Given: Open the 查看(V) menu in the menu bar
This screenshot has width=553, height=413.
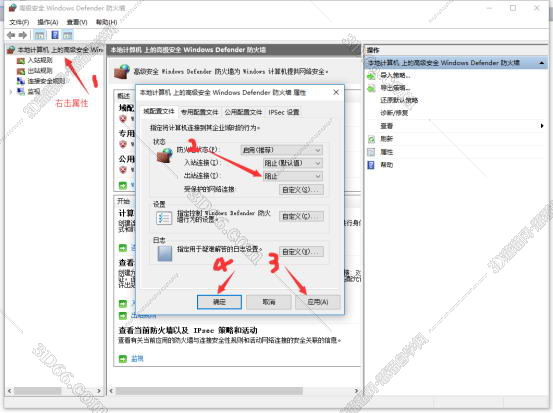Looking at the screenshot, I should (77, 22).
